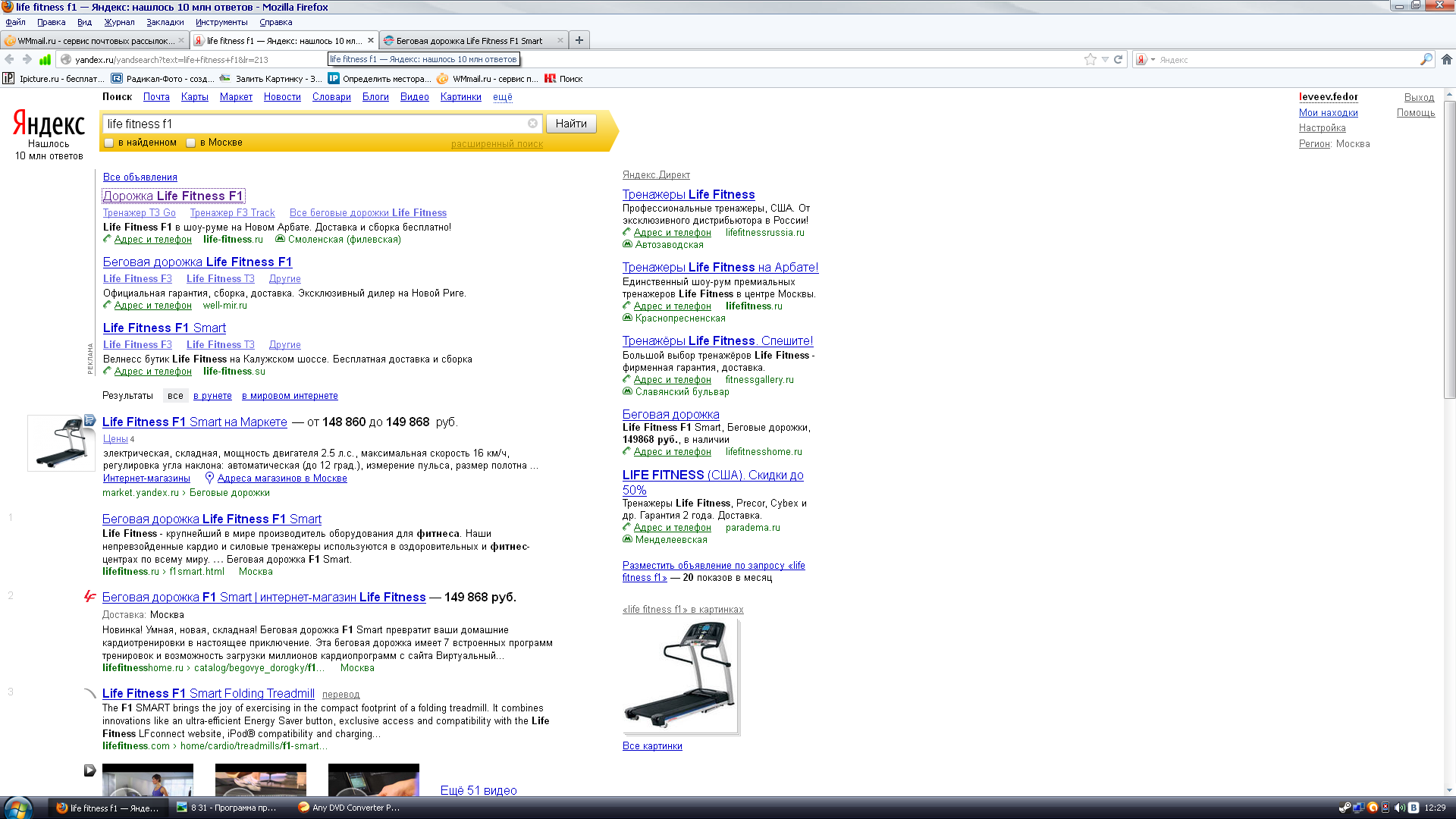1456x819 pixels.
Task: Open the Тренажеры Life Fitness на Арбате! ad
Action: (x=720, y=267)
